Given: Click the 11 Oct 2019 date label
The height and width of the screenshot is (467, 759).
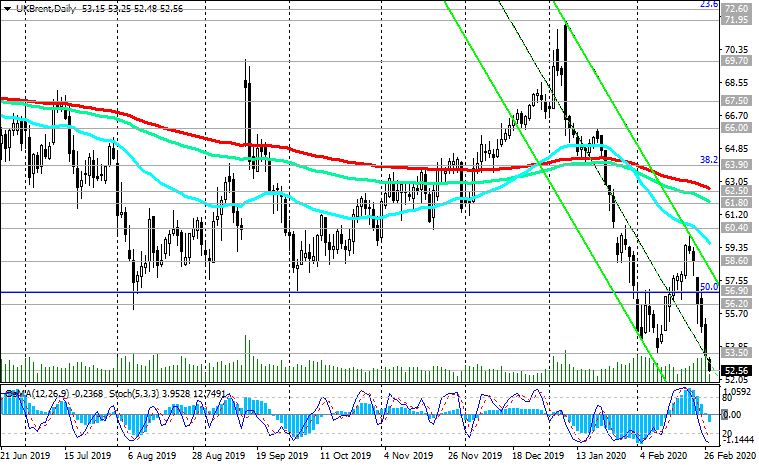Looking at the screenshot, I should point(345,456).
